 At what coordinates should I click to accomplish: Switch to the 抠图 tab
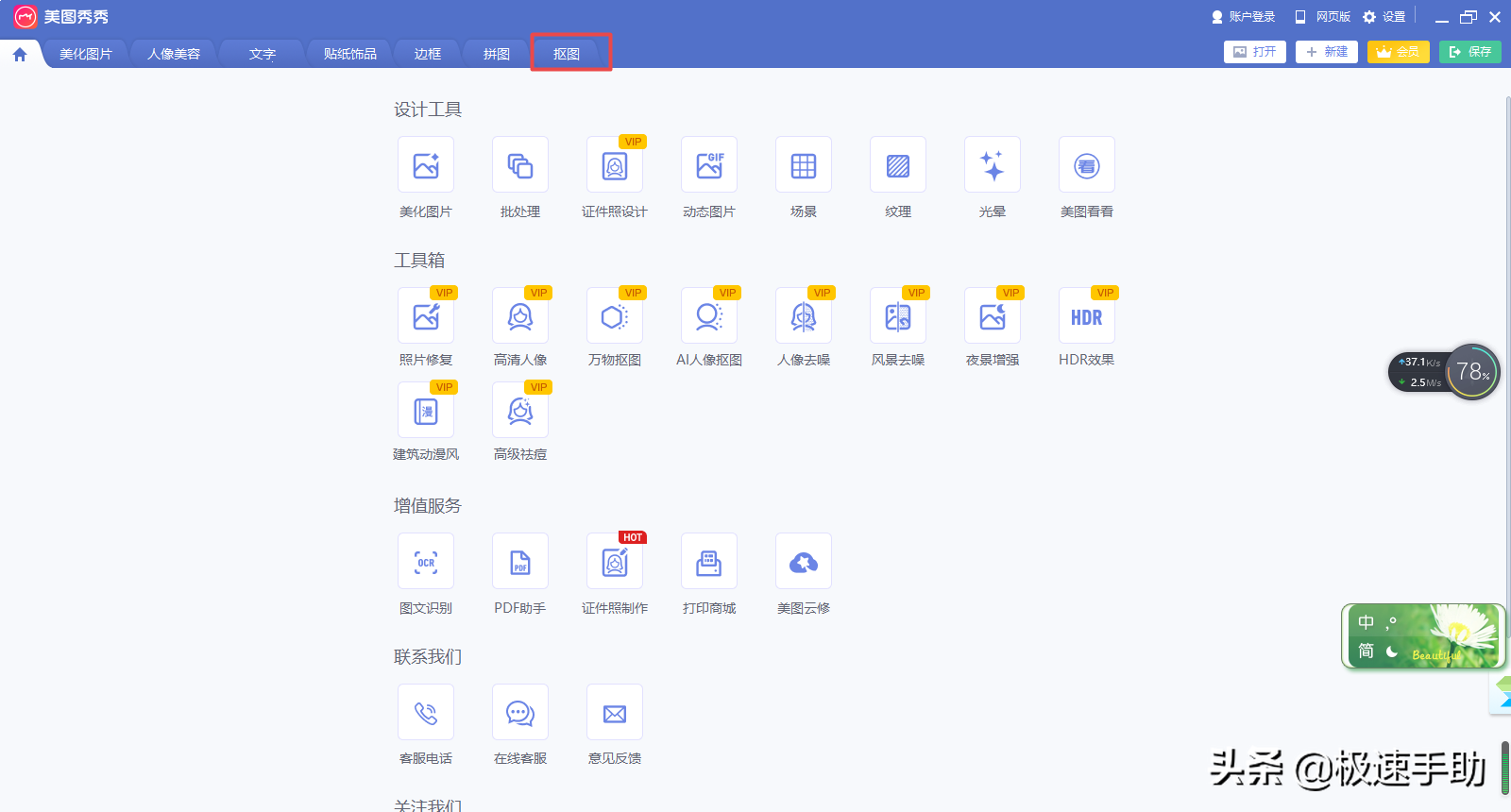coord(567,54)
